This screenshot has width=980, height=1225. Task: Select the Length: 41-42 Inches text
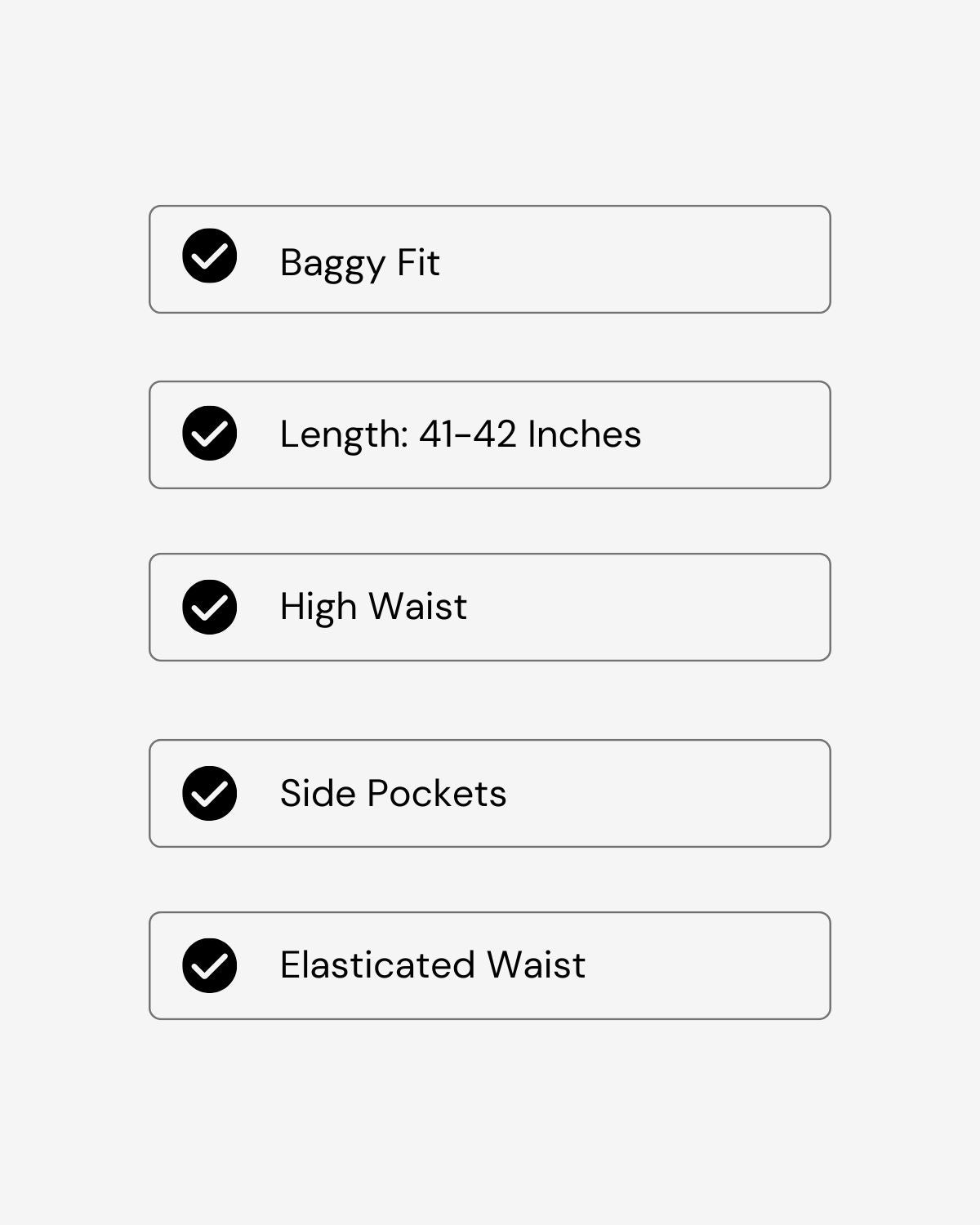[x=460, y=434]
